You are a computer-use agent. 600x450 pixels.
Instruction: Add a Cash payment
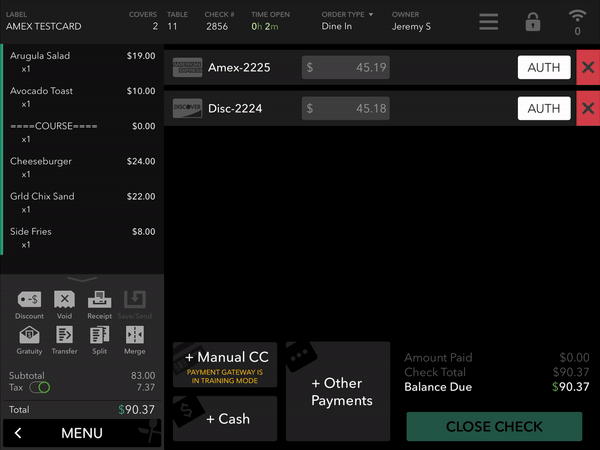225,419
